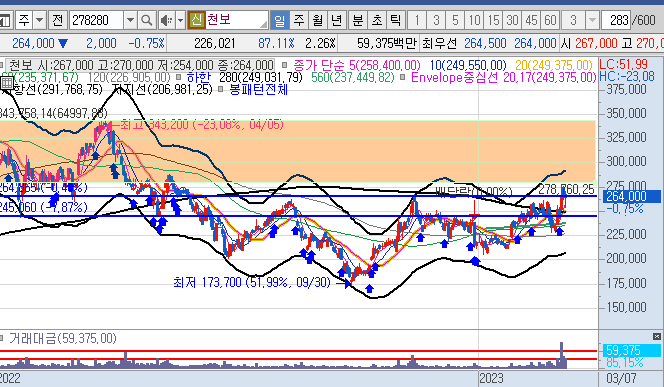Click the 거래대금(59,375,00) panel label
Screen dimensions: 664x387
pyautogui.click(x=63, y=338)
